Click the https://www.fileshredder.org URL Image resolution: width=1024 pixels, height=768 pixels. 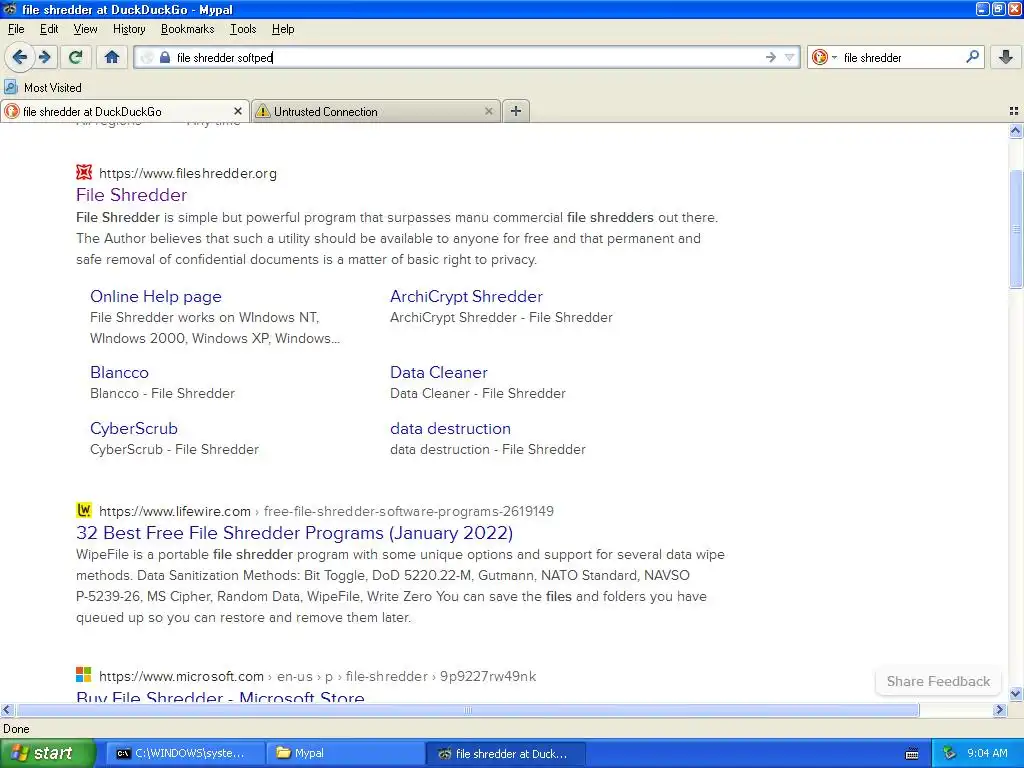point(187,173)
